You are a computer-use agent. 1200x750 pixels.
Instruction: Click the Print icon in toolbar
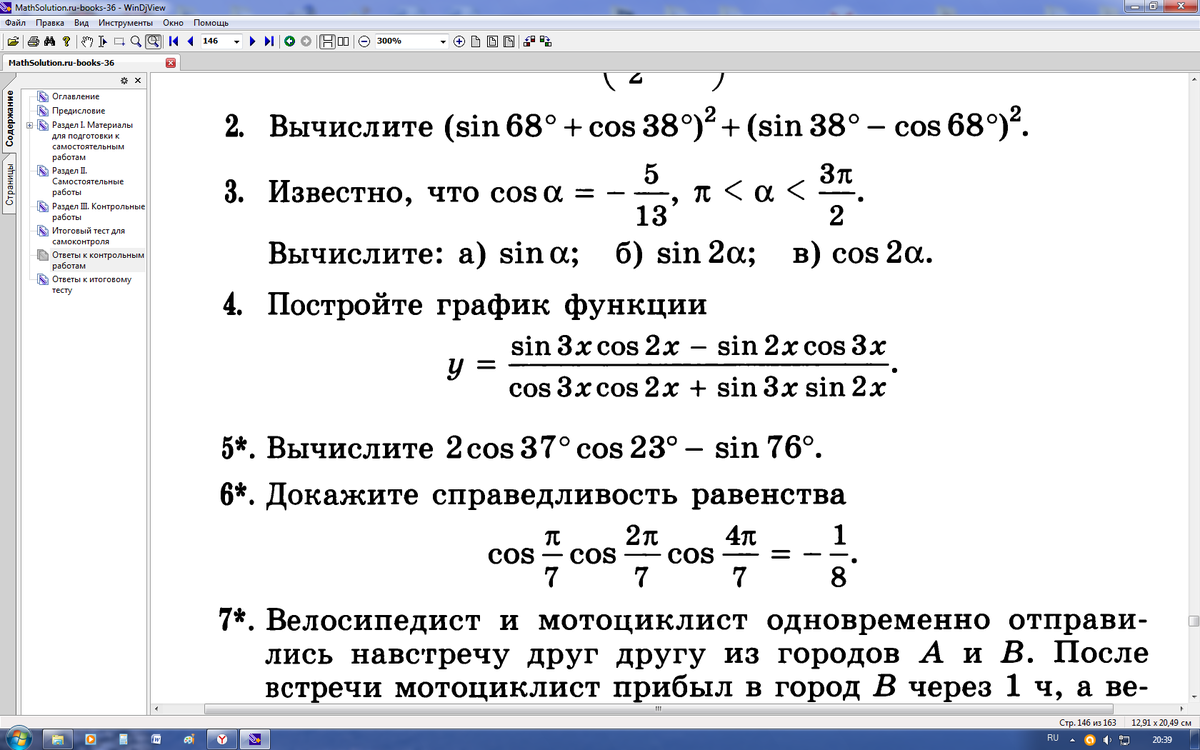(x=33, y=42)
